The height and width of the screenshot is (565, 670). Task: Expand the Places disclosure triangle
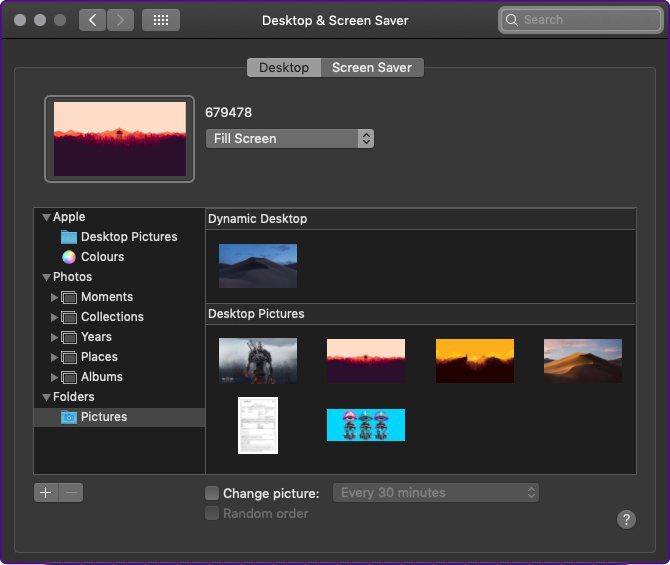coord(54,357)
